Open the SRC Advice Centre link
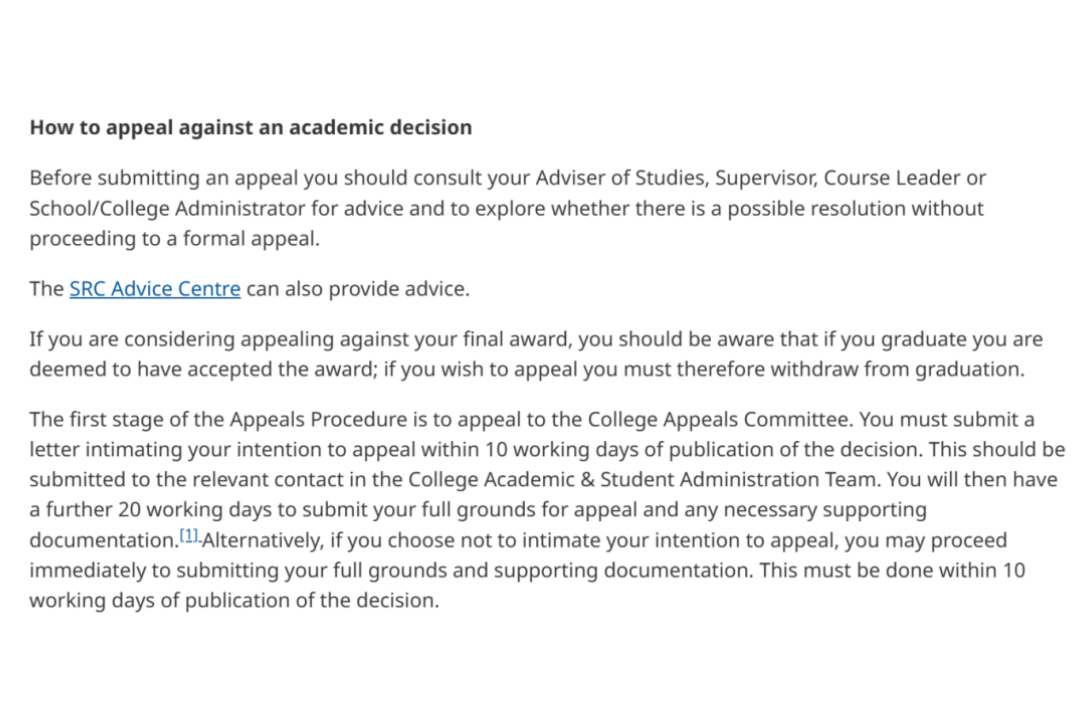 [155, 289]
